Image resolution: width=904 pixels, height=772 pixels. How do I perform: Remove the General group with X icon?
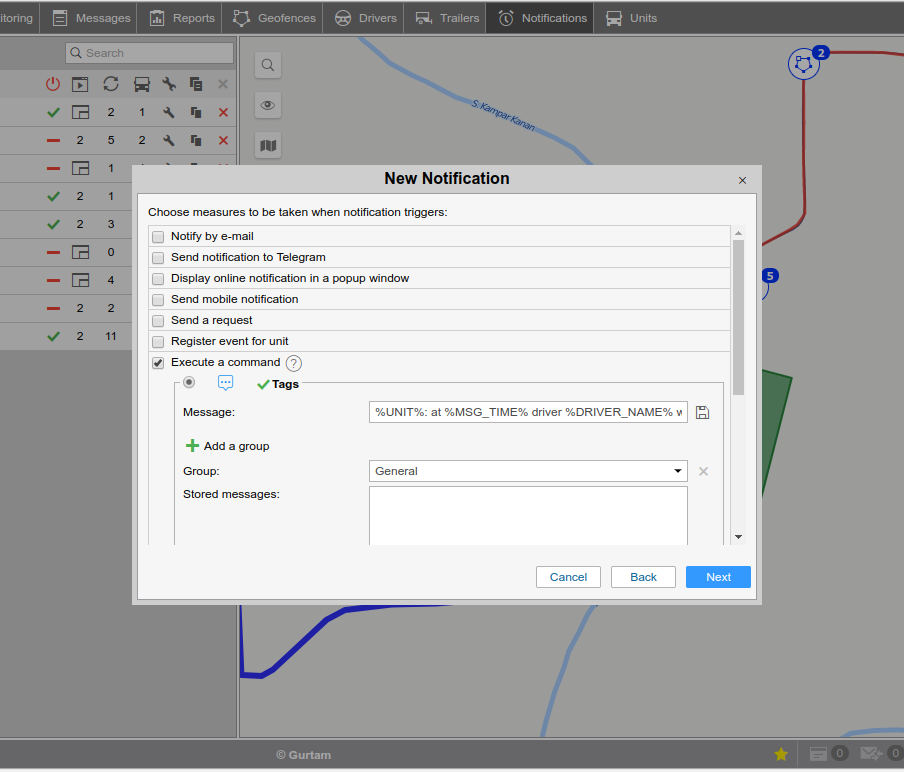pos(703,471)
